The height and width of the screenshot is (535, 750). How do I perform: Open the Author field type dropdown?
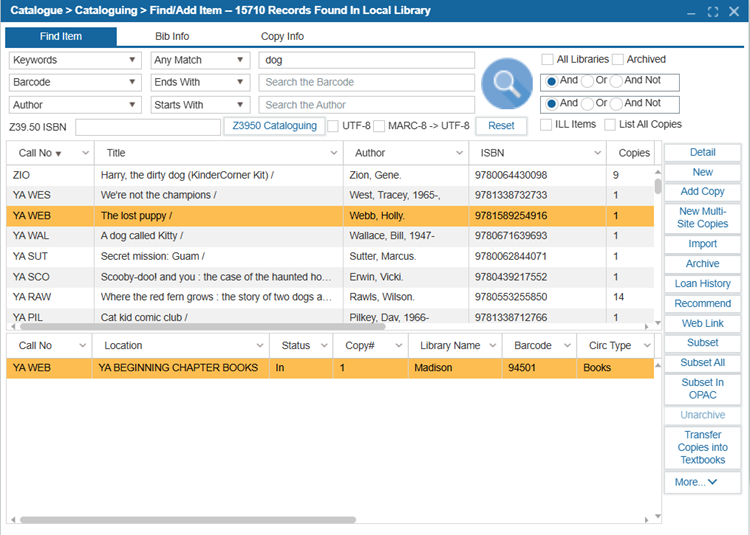[x=75, y=105]
